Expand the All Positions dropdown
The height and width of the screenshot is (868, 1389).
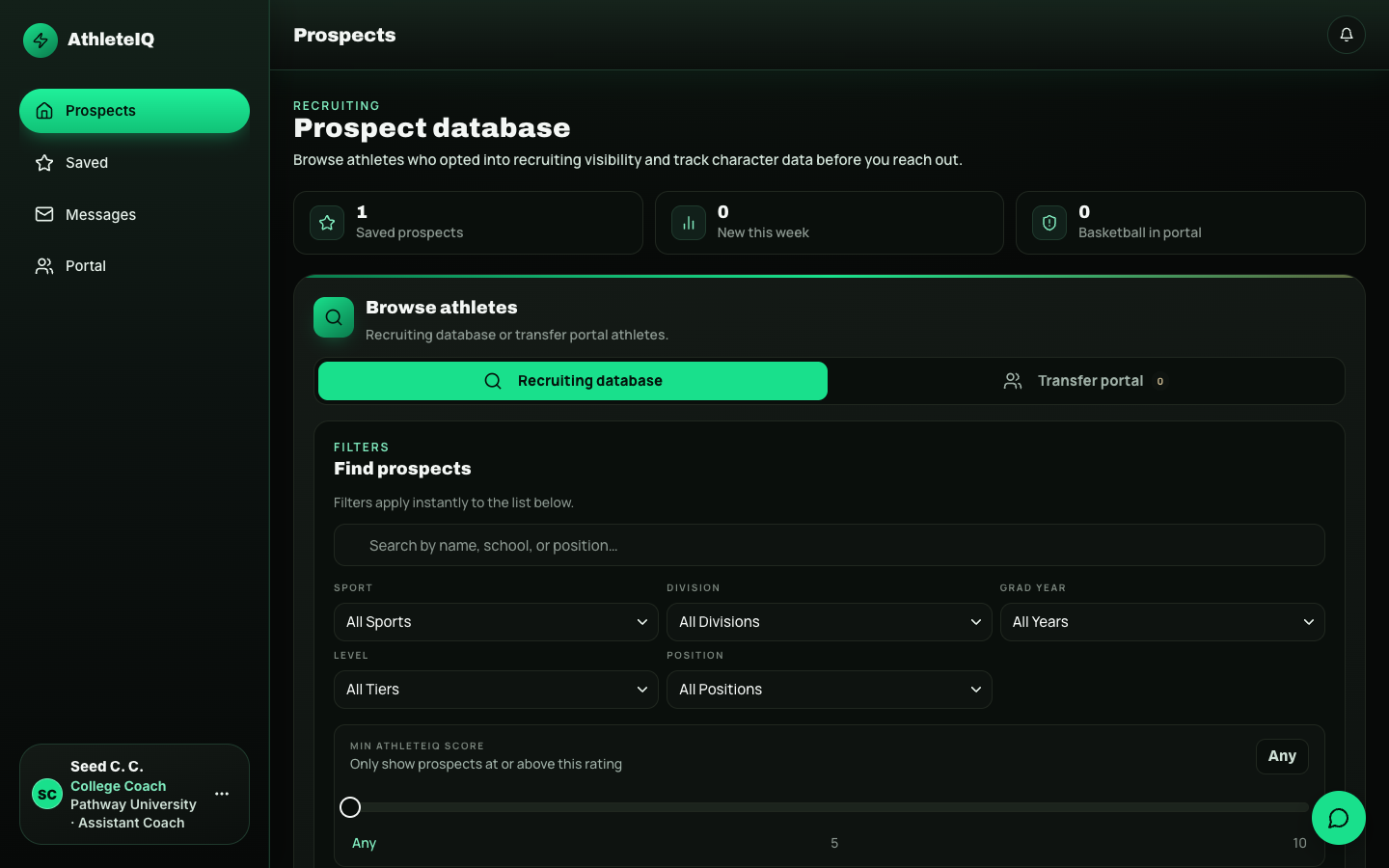point(829,690)
